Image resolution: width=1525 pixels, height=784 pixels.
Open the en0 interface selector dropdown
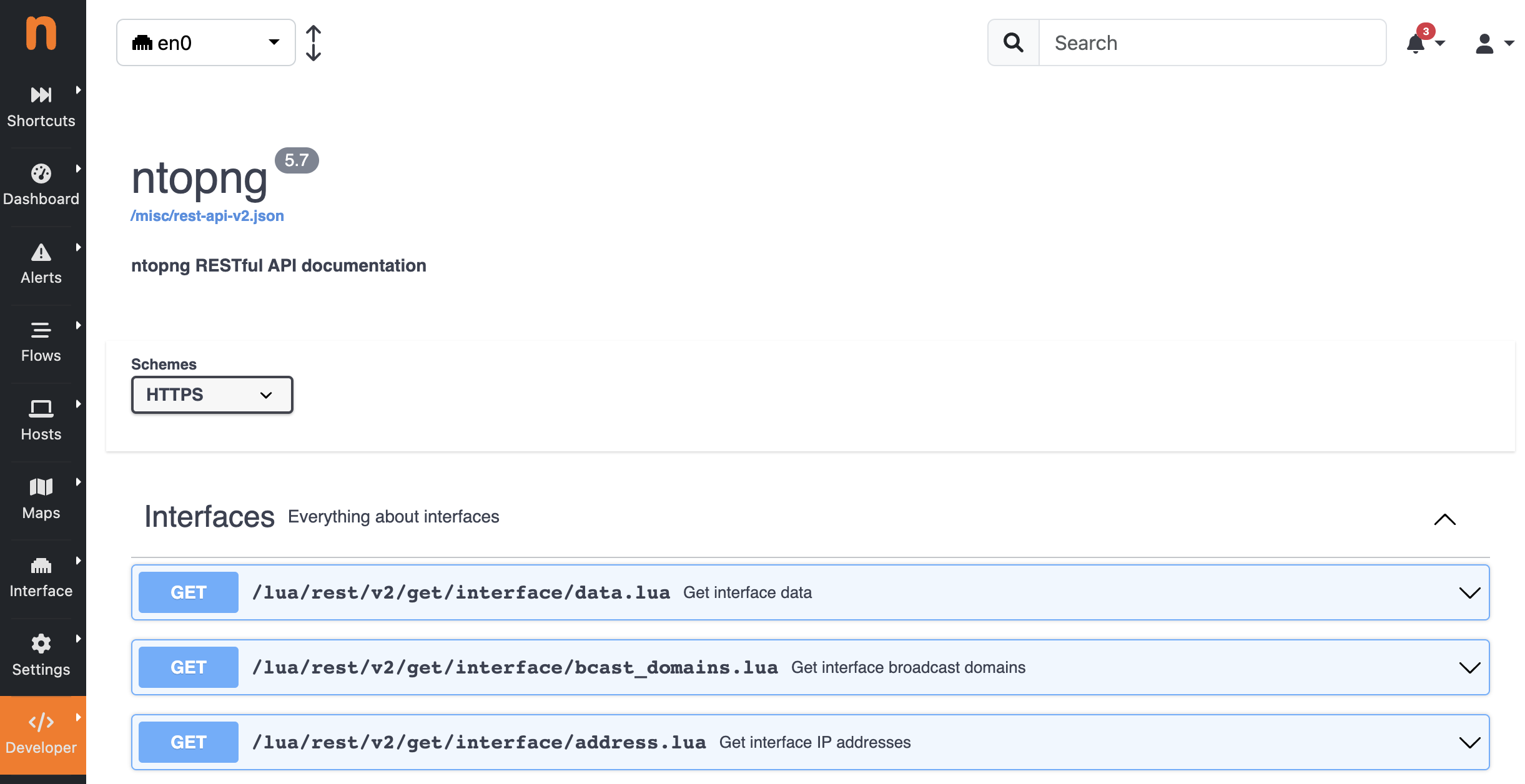click(206, 42)
